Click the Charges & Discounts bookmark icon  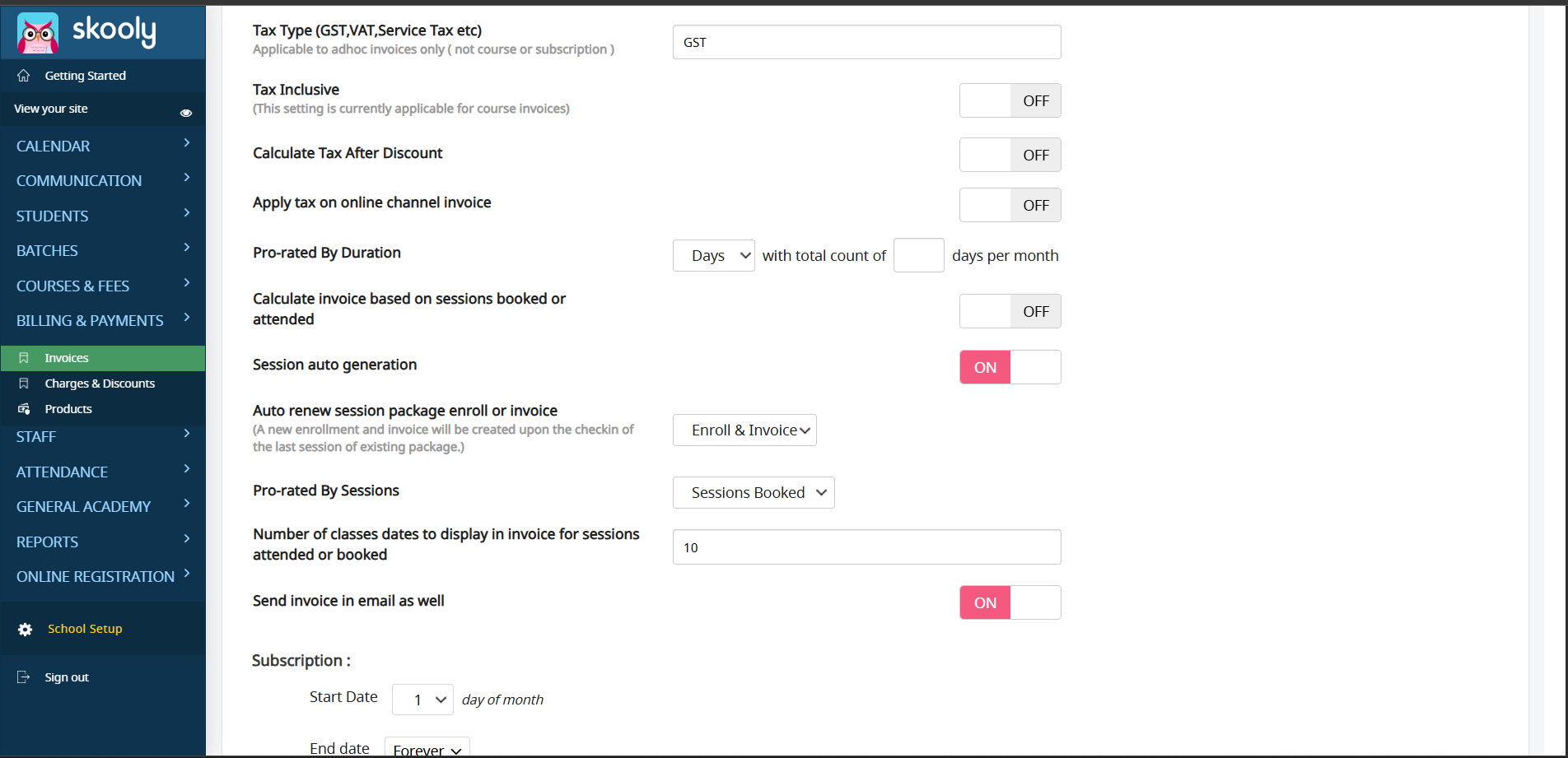tap(24, 384)
